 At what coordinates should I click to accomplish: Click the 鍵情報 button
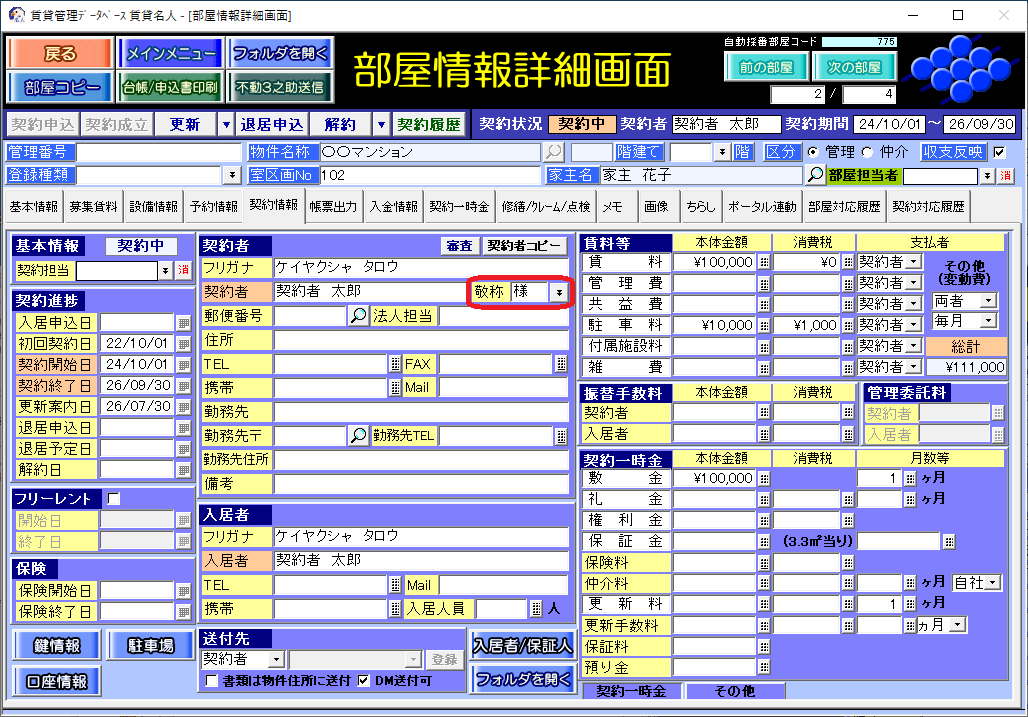56,645
